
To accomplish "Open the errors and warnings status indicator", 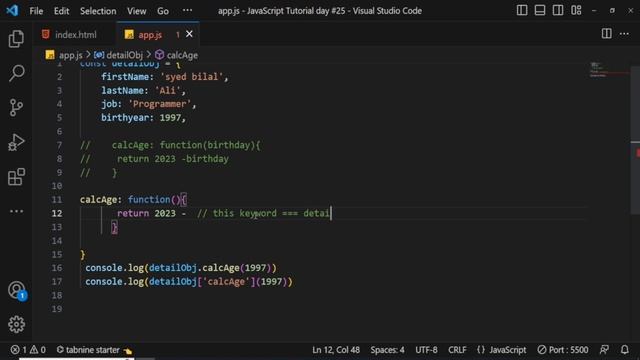I will click(28, 350).
